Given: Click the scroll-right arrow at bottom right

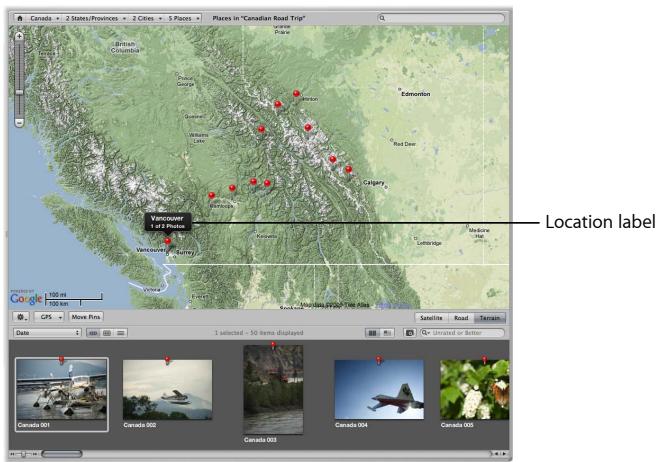Looking at the screenshot, I should pos(504,454).
